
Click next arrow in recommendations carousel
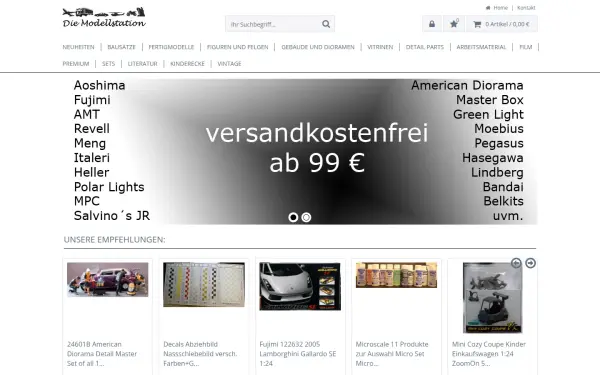click(530, 263)
